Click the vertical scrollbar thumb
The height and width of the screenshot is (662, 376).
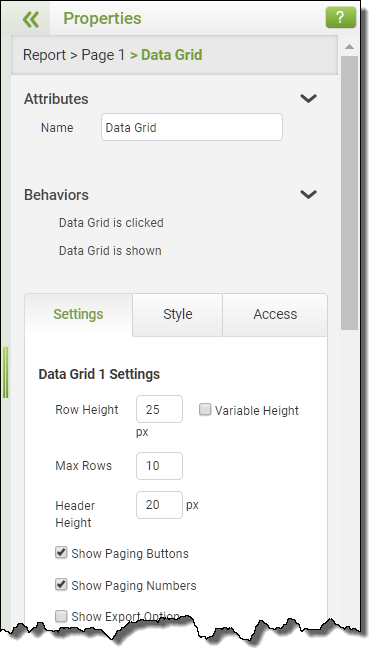coord(349,192)
